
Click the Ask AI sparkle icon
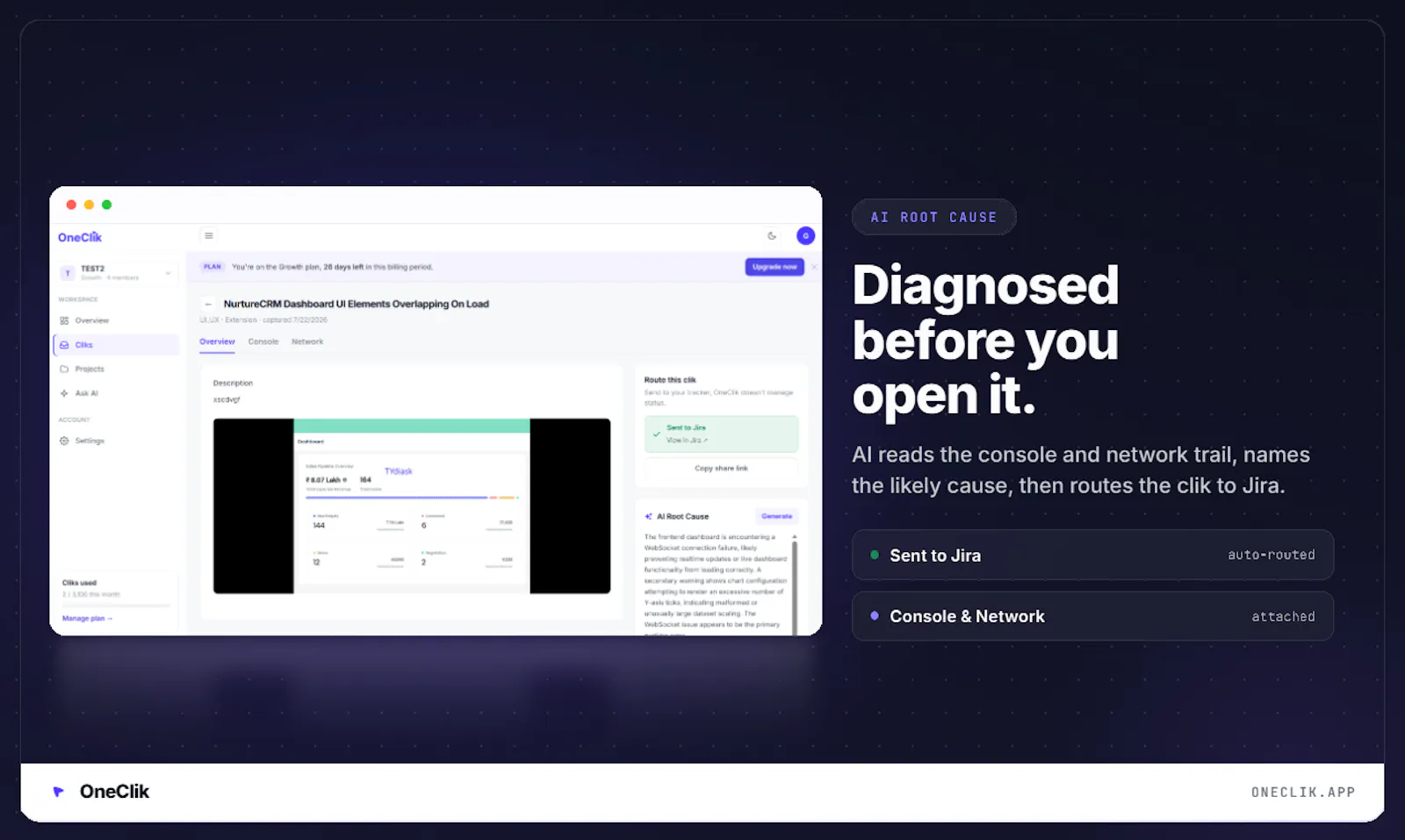point(64,393)
